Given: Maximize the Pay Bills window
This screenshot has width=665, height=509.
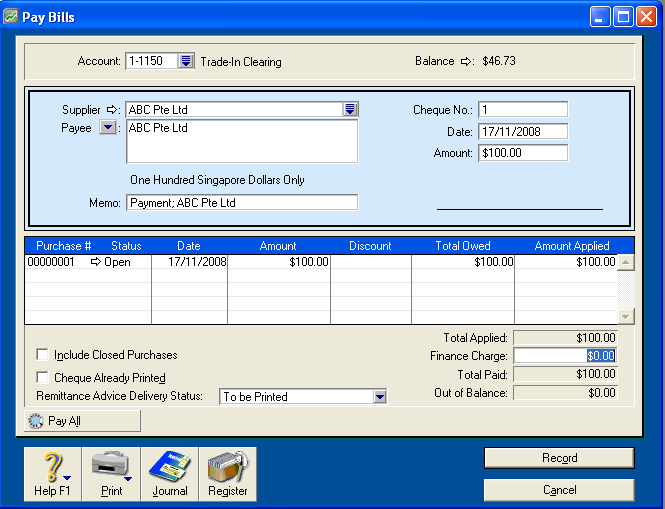Looking at the screenshot, I should [623, 17].
